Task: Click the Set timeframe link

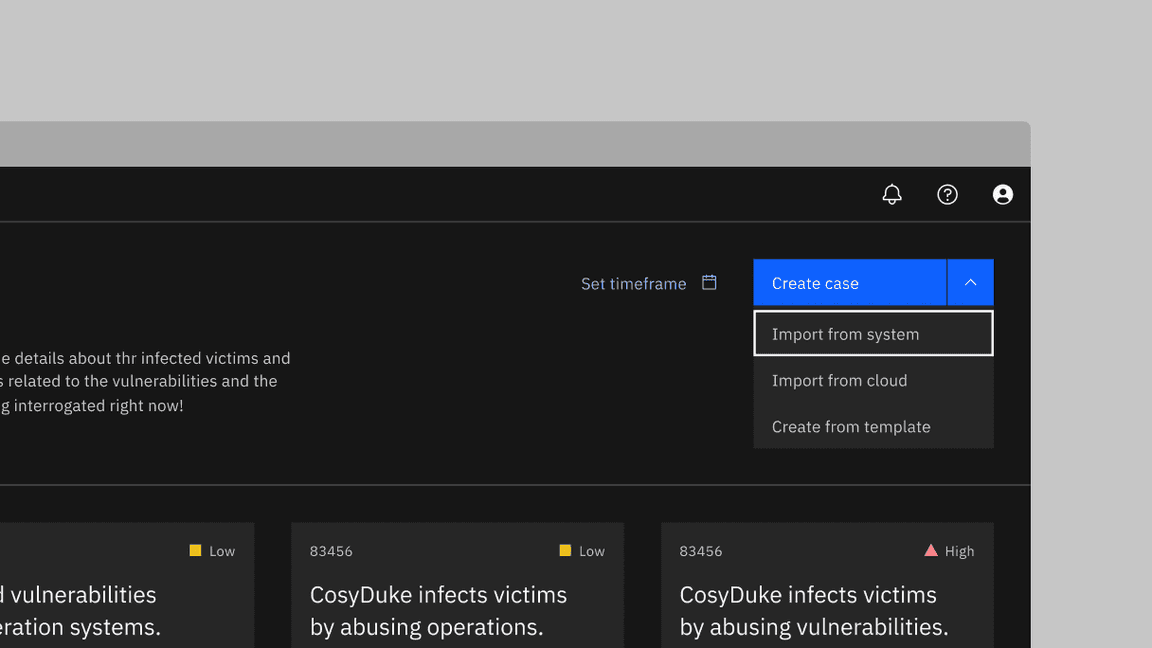Action: [x=633, y=284]
